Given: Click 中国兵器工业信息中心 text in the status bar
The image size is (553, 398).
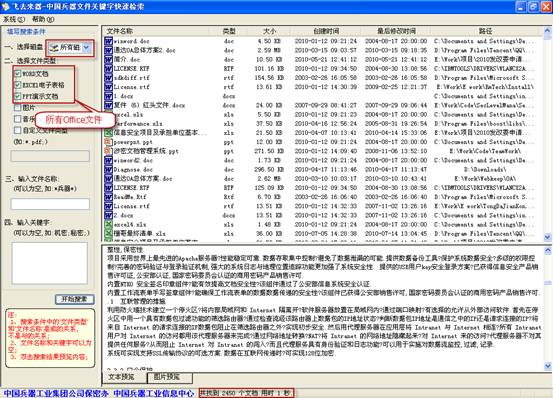Looking at the screenshot, I should coord(154,393).
